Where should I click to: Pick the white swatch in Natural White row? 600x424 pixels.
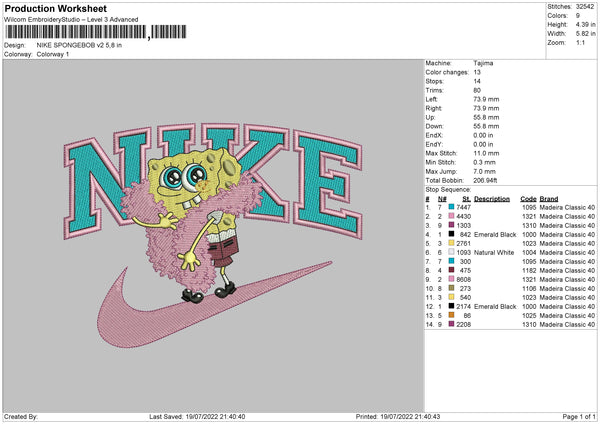(452, 252)
